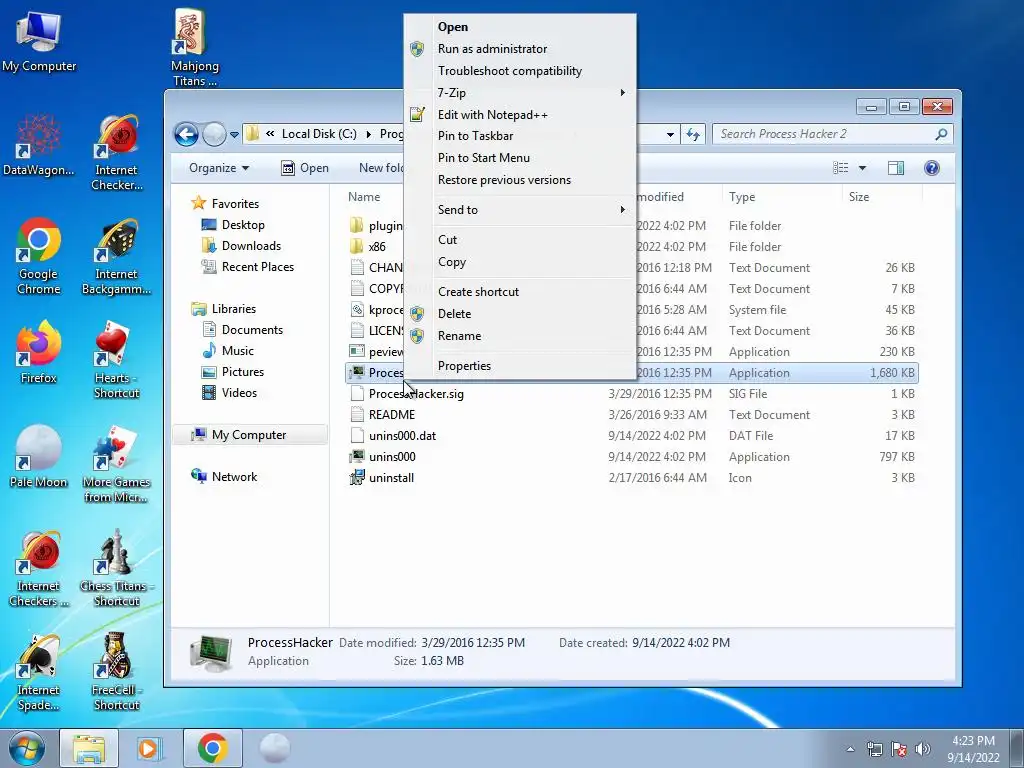Open Mahjong Titans desktop shortcut
This screenshot has height=768, width=1024.
tap(194, 48)
